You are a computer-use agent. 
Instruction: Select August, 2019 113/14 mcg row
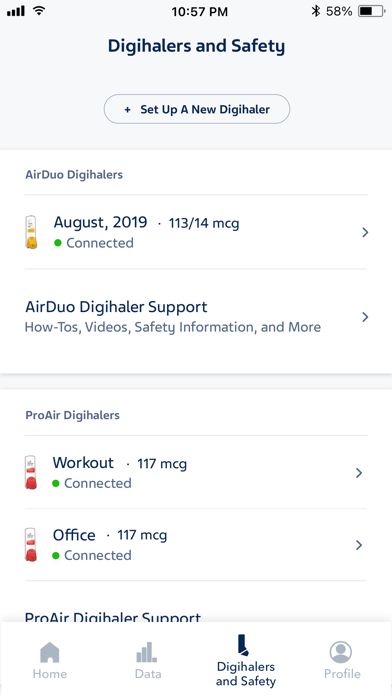point(196,232)
